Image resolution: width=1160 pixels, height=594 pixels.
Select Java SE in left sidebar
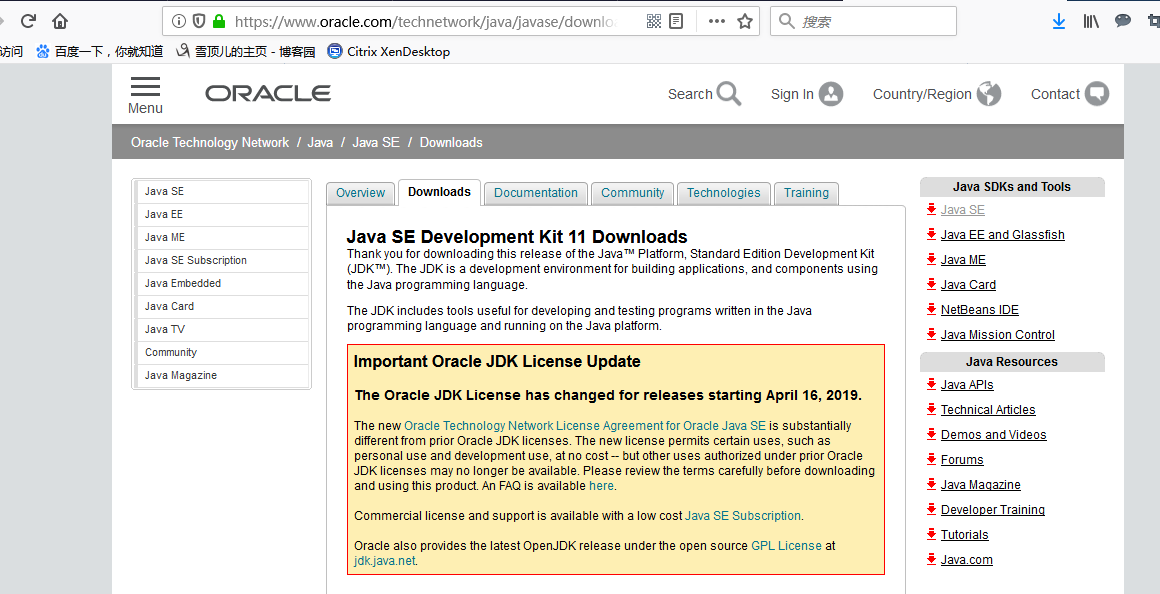coord(222,192)
